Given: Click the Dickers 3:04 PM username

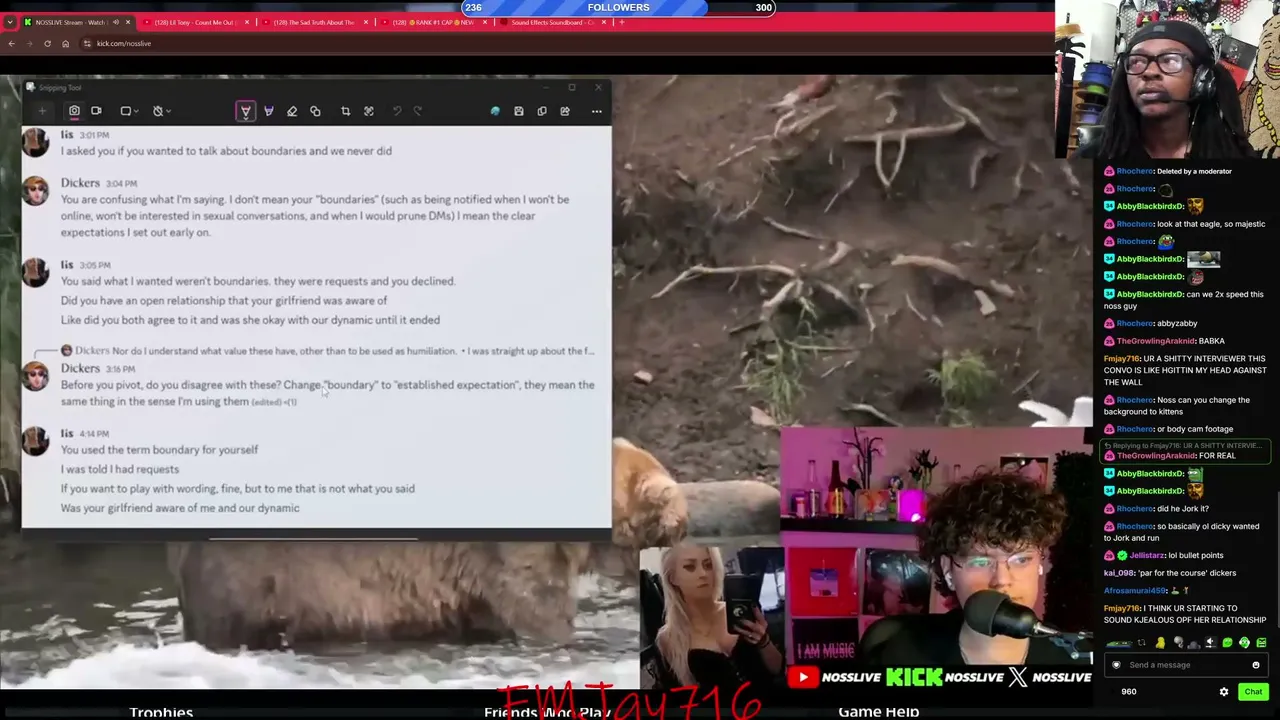Looking at the screenshot, I should point(80,183).
